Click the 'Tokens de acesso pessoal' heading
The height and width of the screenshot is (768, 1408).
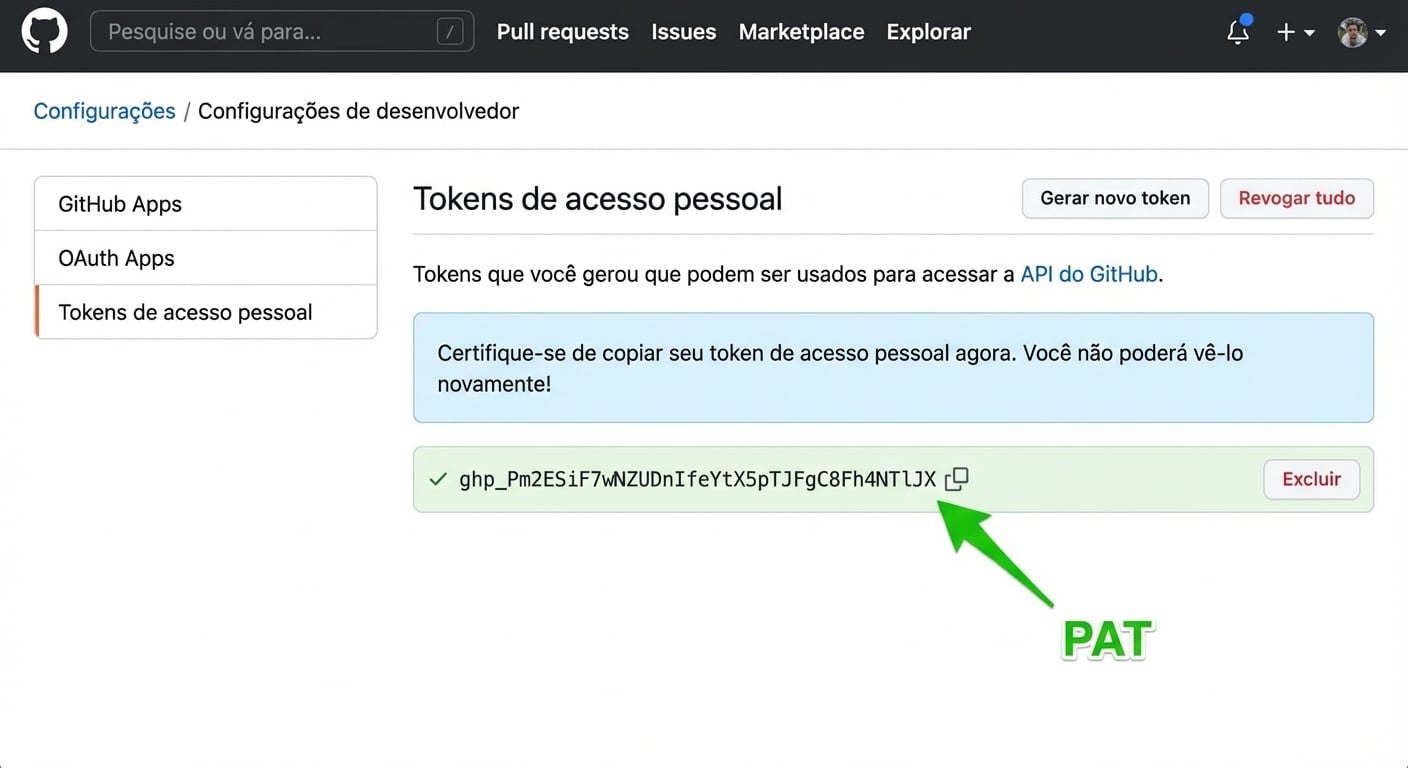(598, 198)
